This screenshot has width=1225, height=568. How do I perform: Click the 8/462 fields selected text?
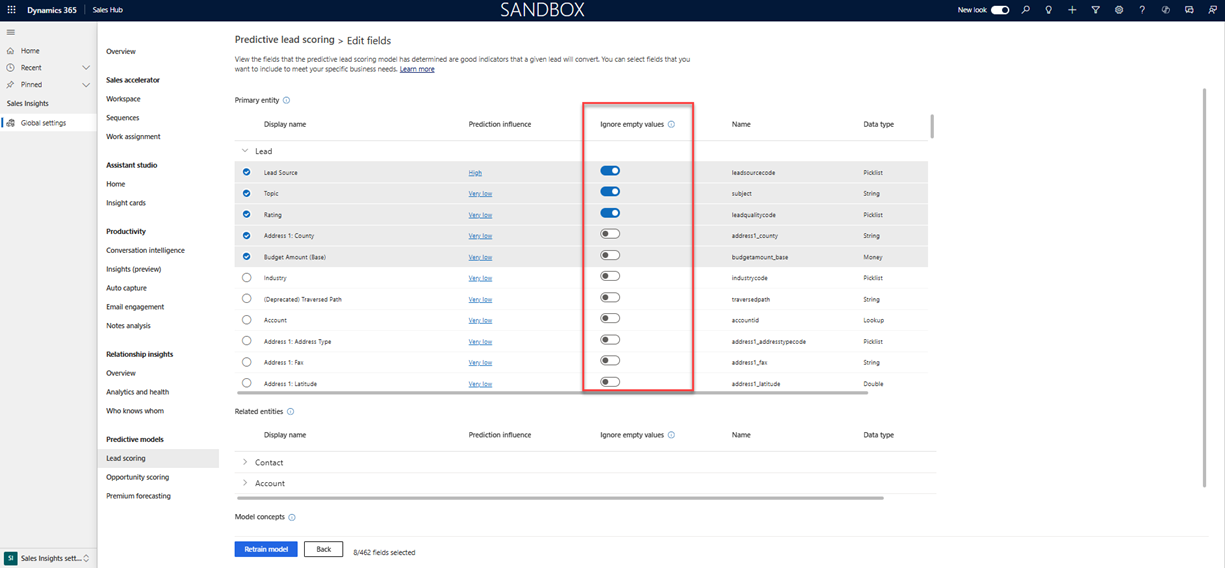coord(384,552)
